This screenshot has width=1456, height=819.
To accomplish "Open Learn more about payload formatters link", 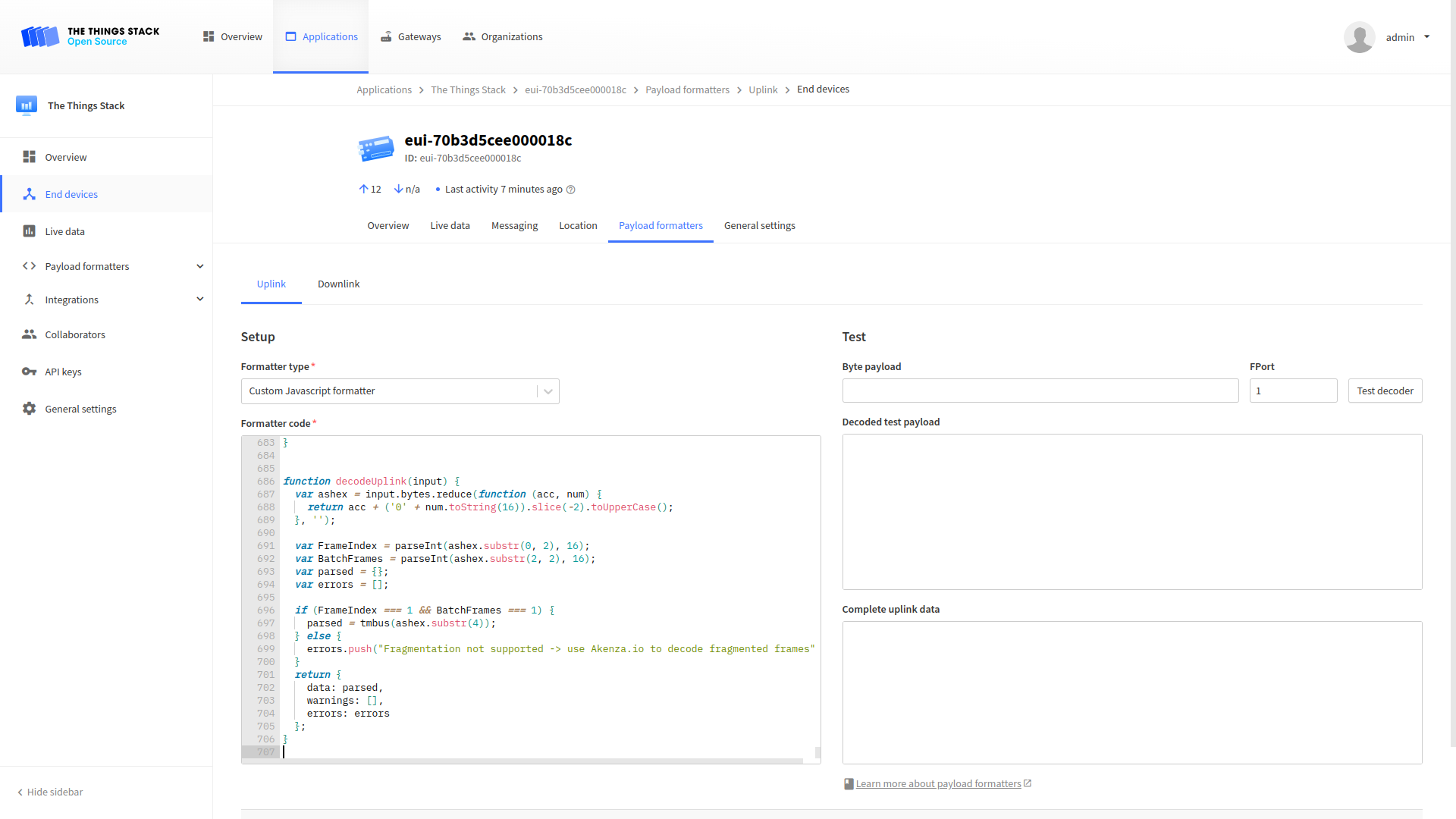I will [x=938, y=784].
